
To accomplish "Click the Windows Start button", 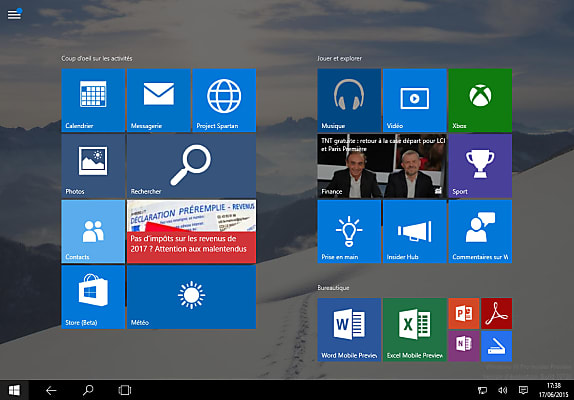I will (x=14, y=390).
